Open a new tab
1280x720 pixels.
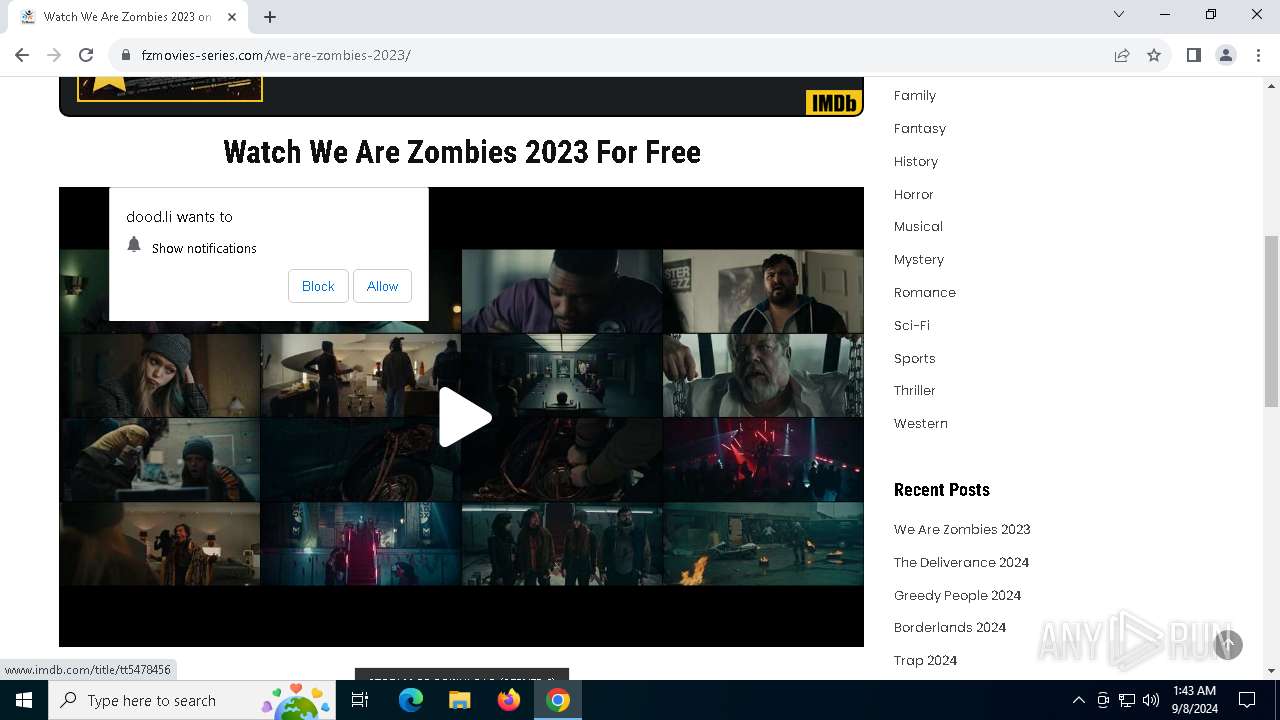[270, 16]
